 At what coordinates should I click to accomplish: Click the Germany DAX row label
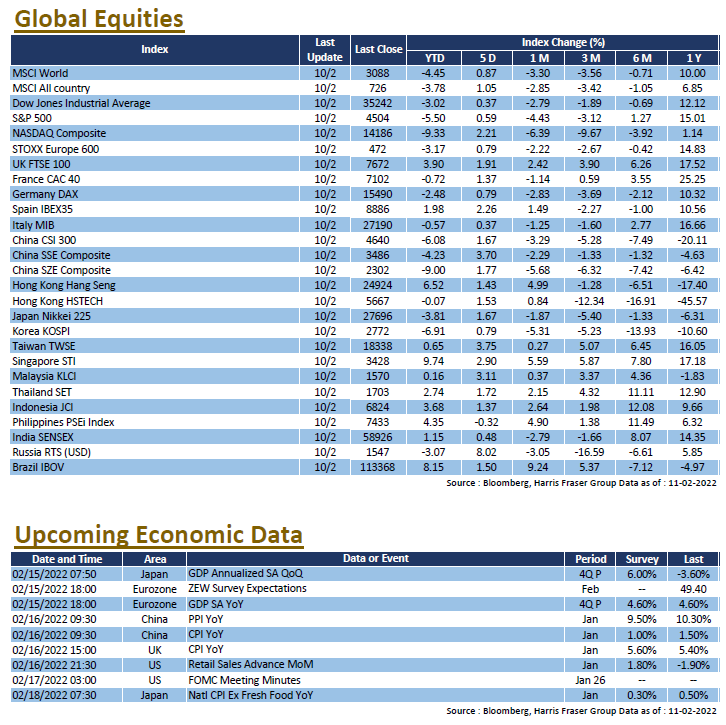[x=45, y=194]
